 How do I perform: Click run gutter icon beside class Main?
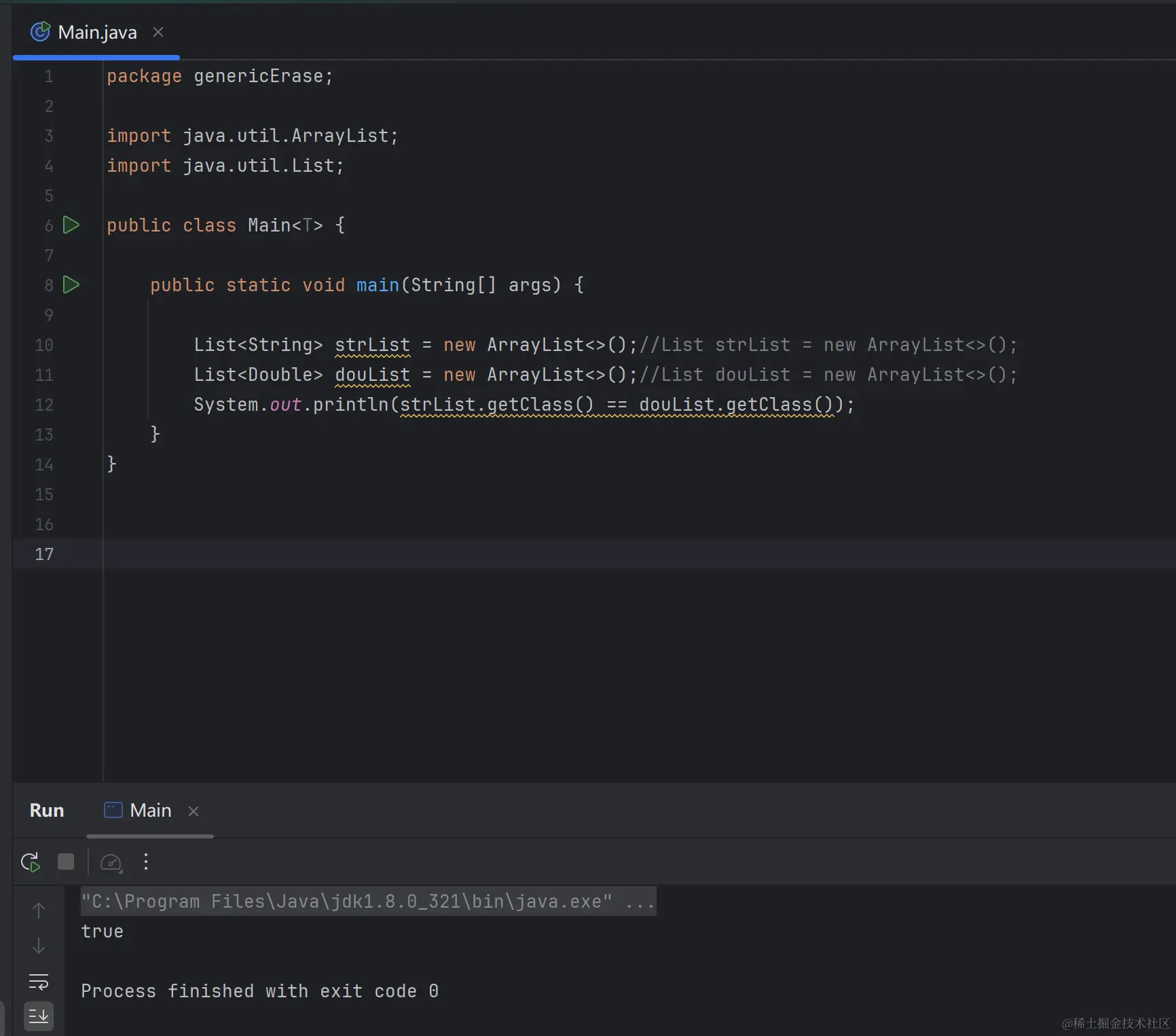tap(71, 225)
